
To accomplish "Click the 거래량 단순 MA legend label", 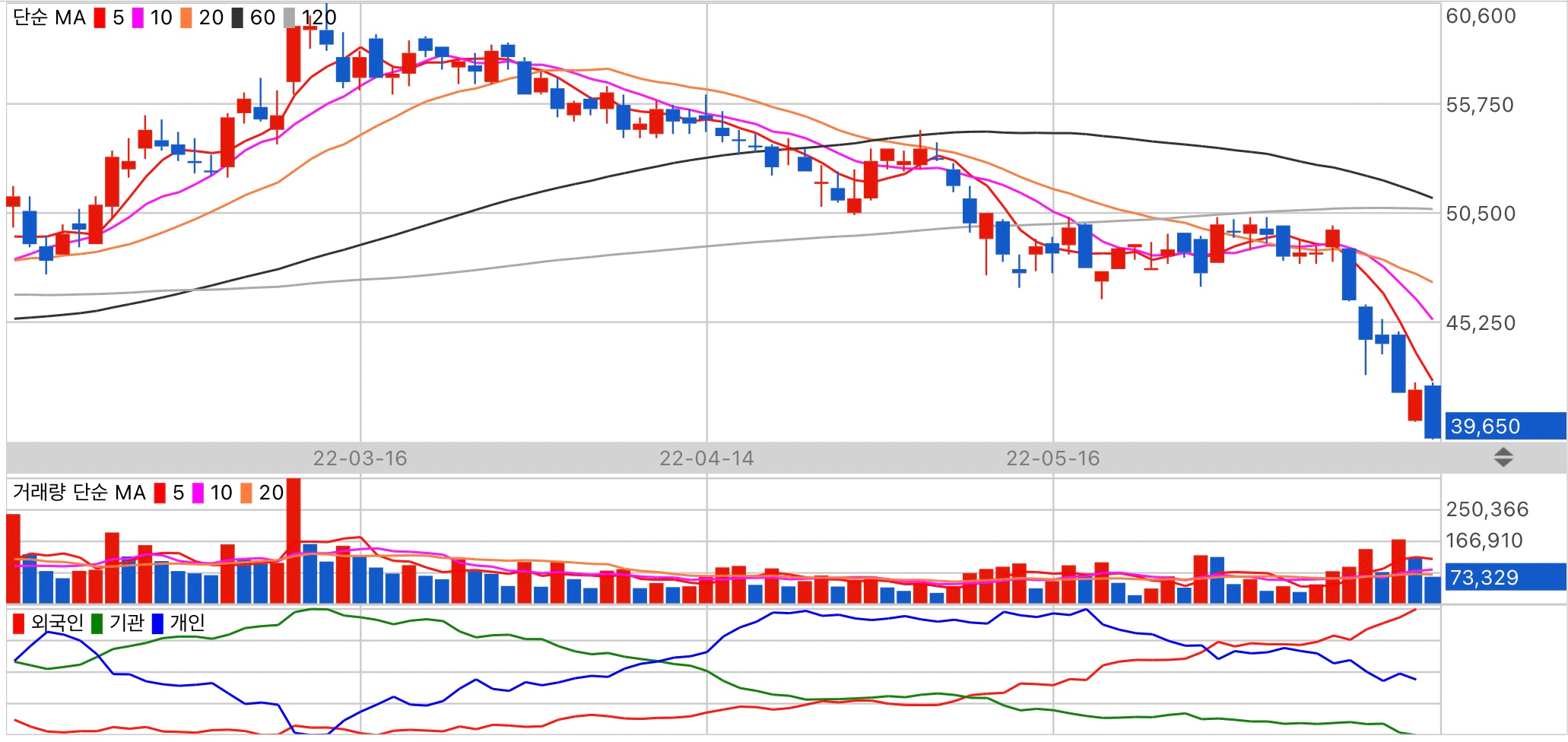I will pyautogui.click(x=79, y=493).
